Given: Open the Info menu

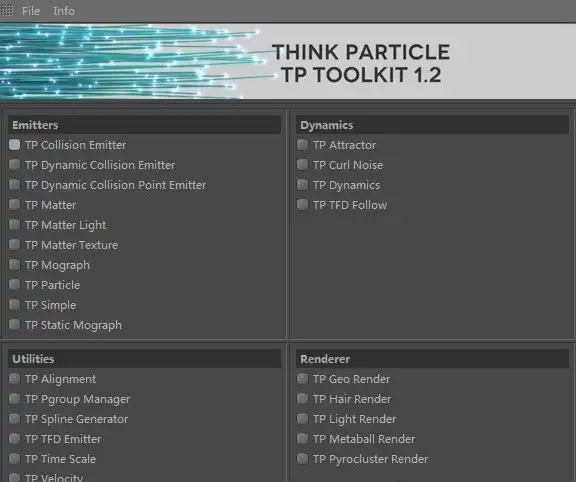Looking at the screenshot, I should (x=64, y=11).
